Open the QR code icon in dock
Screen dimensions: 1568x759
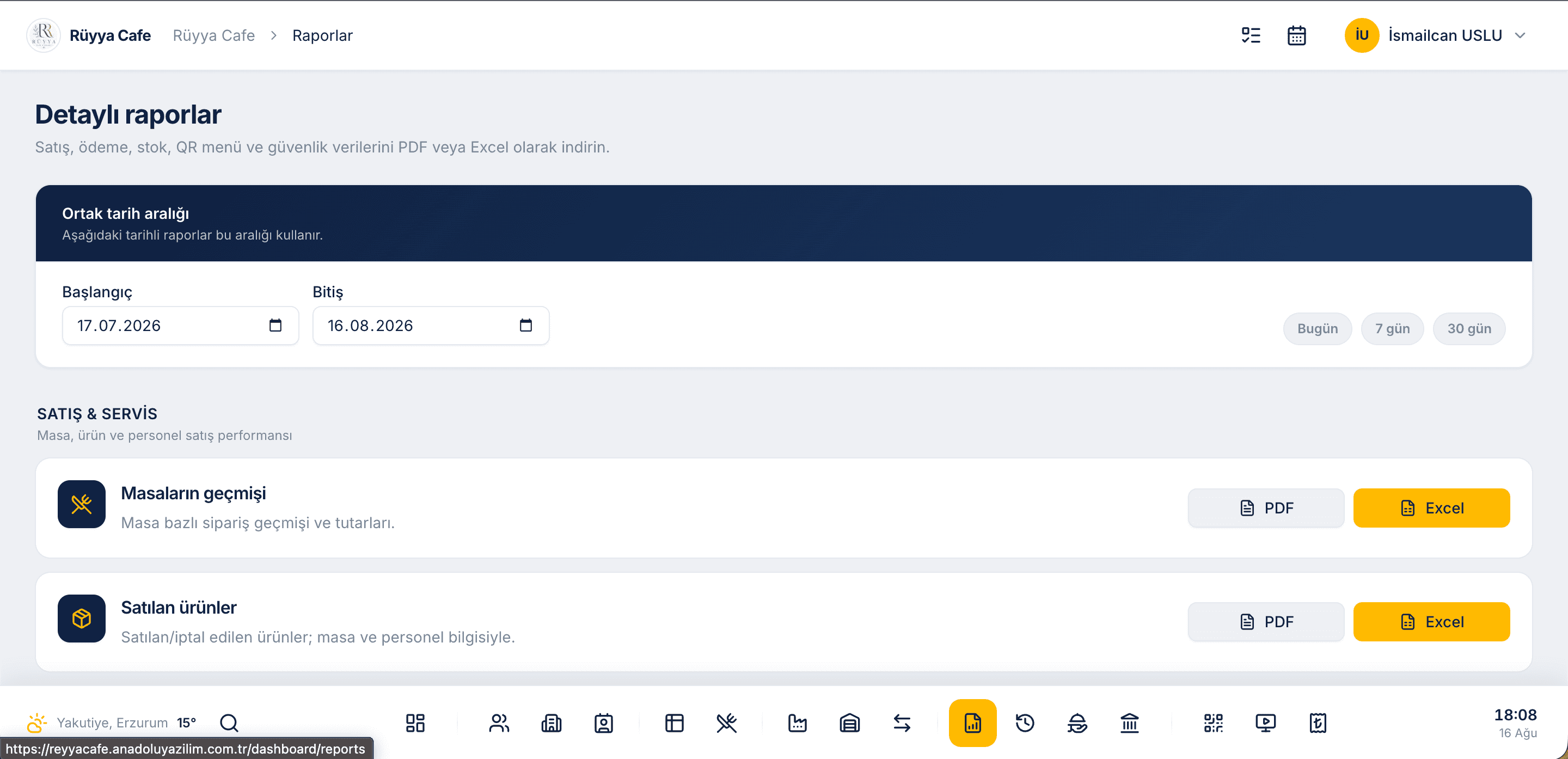(1213, 723)
